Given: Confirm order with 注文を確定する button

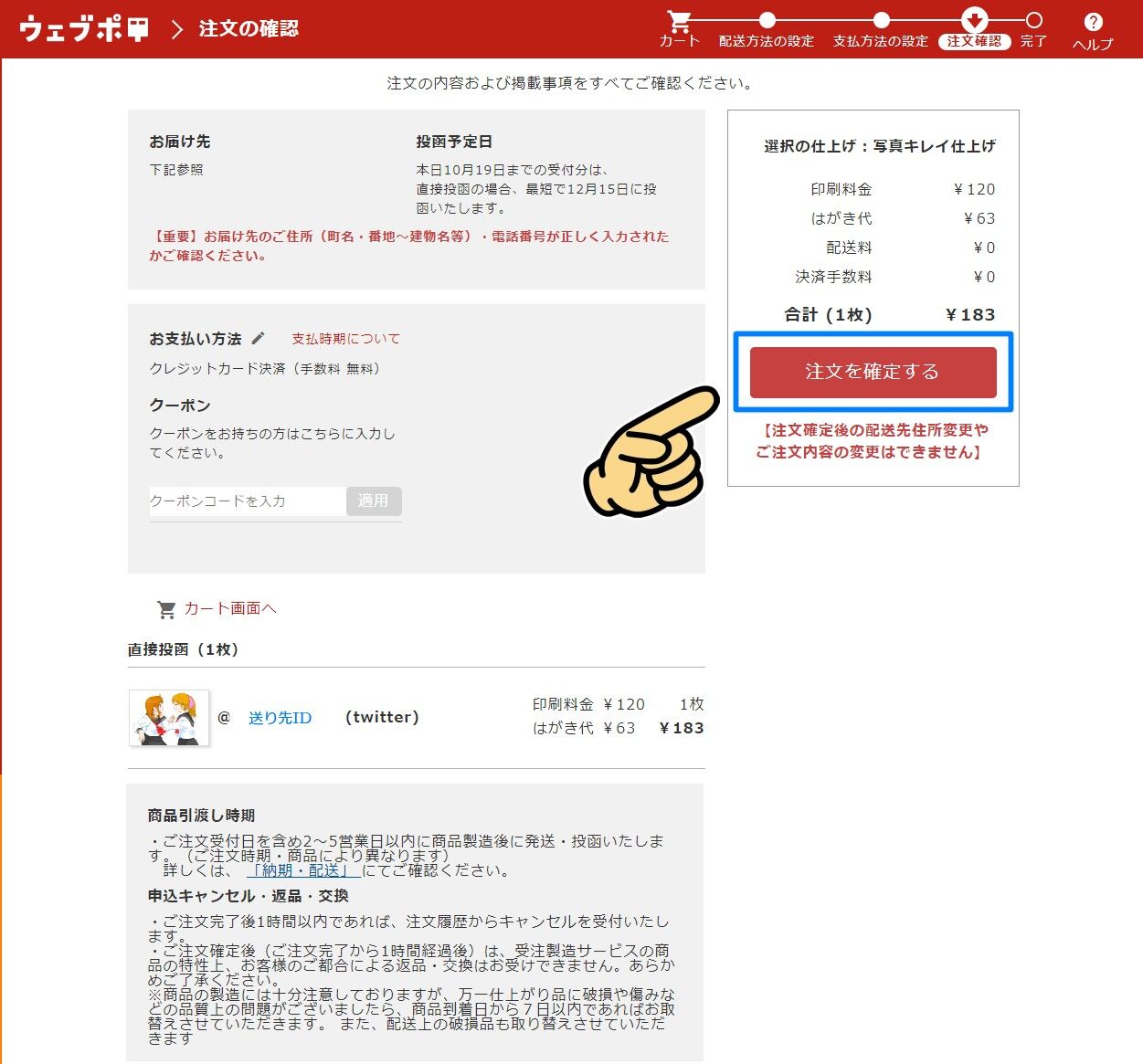Looking at the screenshot, I should (x=873, y=372).
